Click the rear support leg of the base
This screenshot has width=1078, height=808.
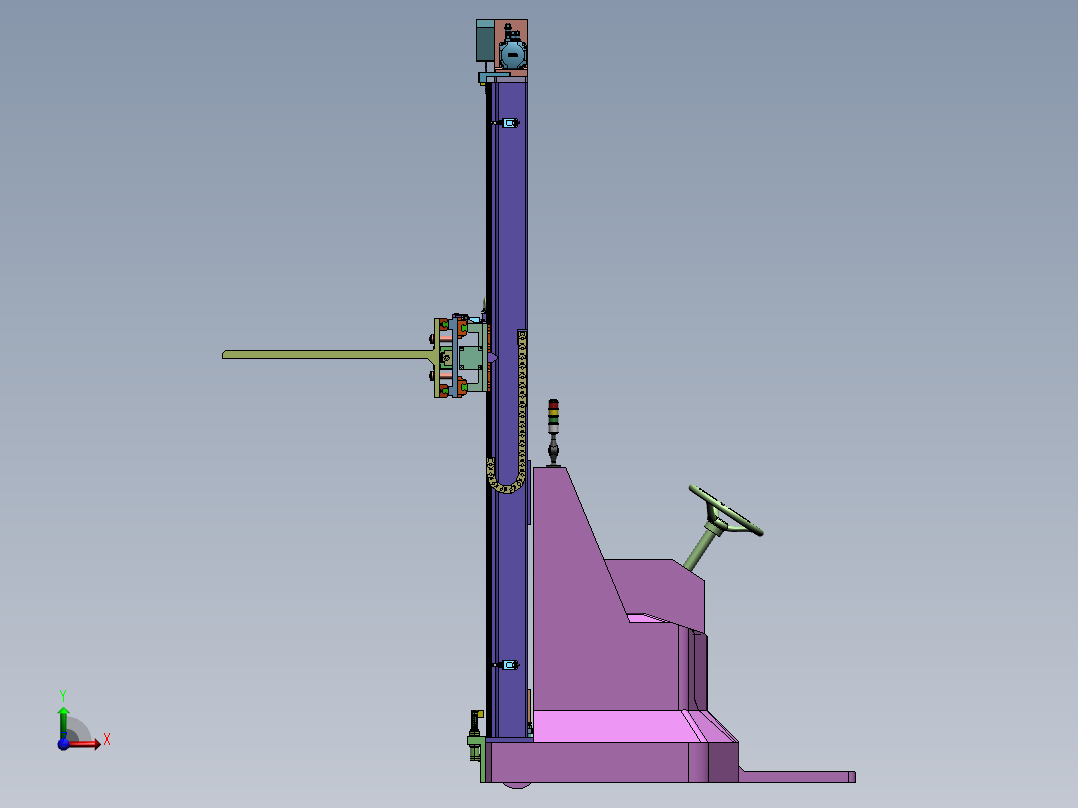[798, 777]
